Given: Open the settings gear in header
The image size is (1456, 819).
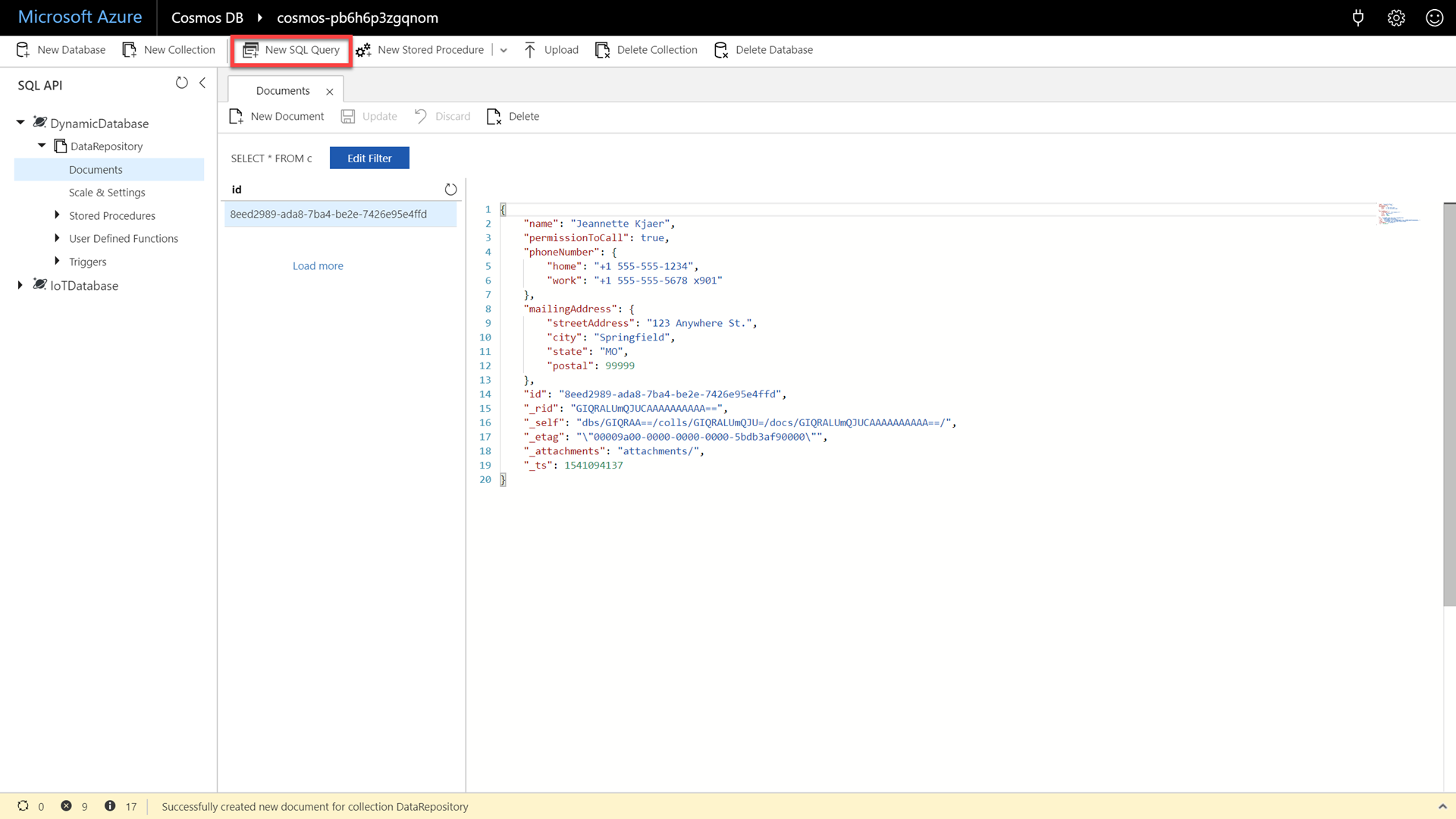Looking at the screenshot, I should [x=1396, y=17].
